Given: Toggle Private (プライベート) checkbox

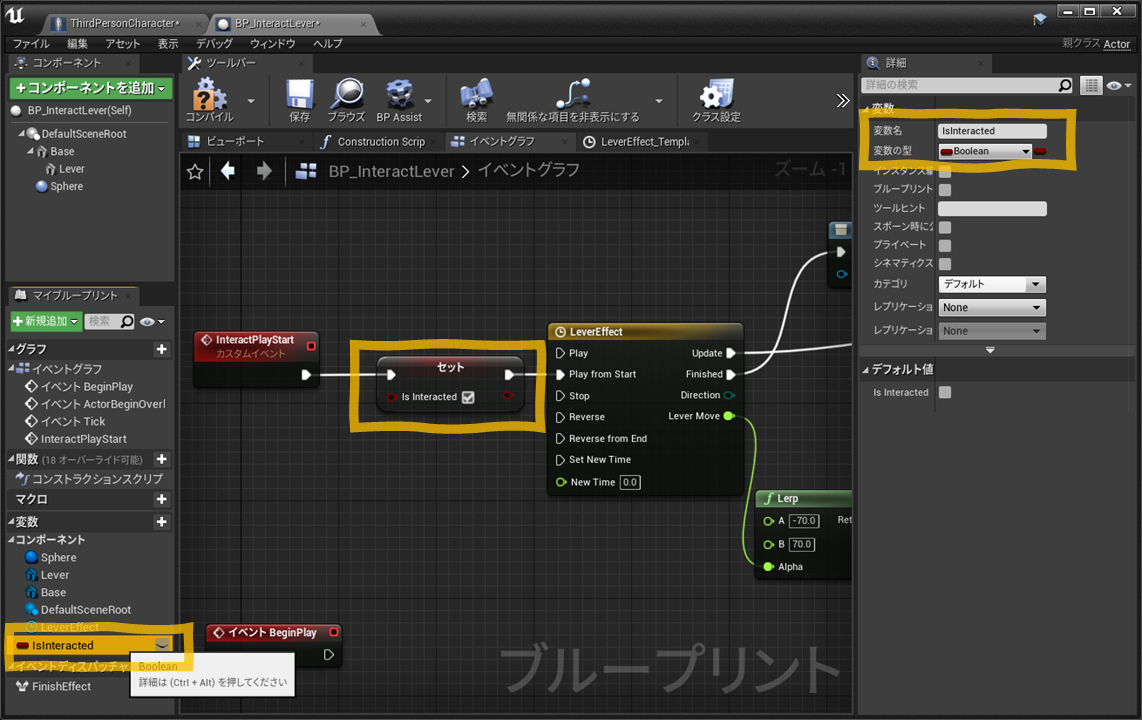Looking at the screenshot, I should click(x=945, y=245).
